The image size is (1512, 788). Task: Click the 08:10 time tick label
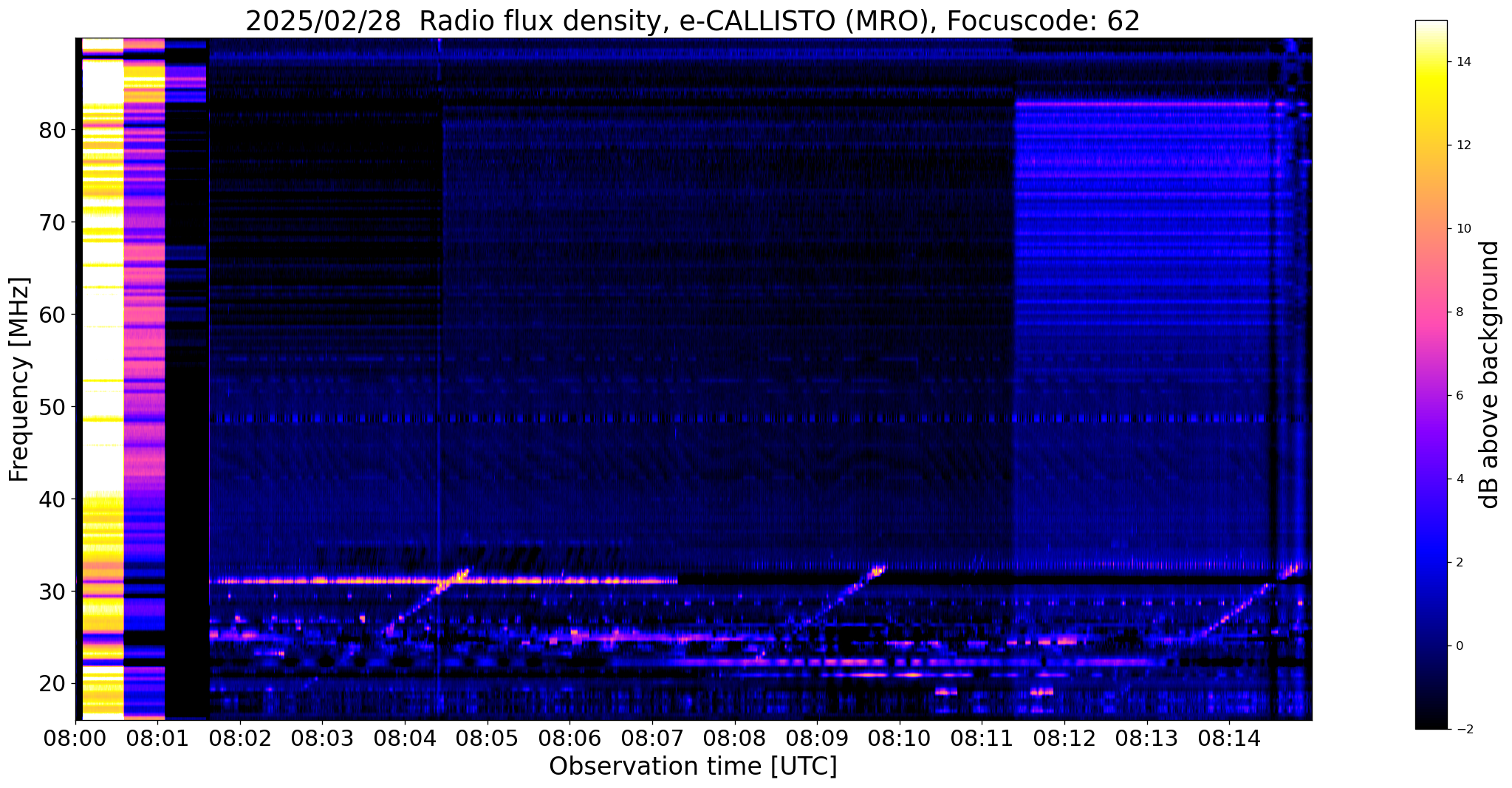[x=900, y=738]
